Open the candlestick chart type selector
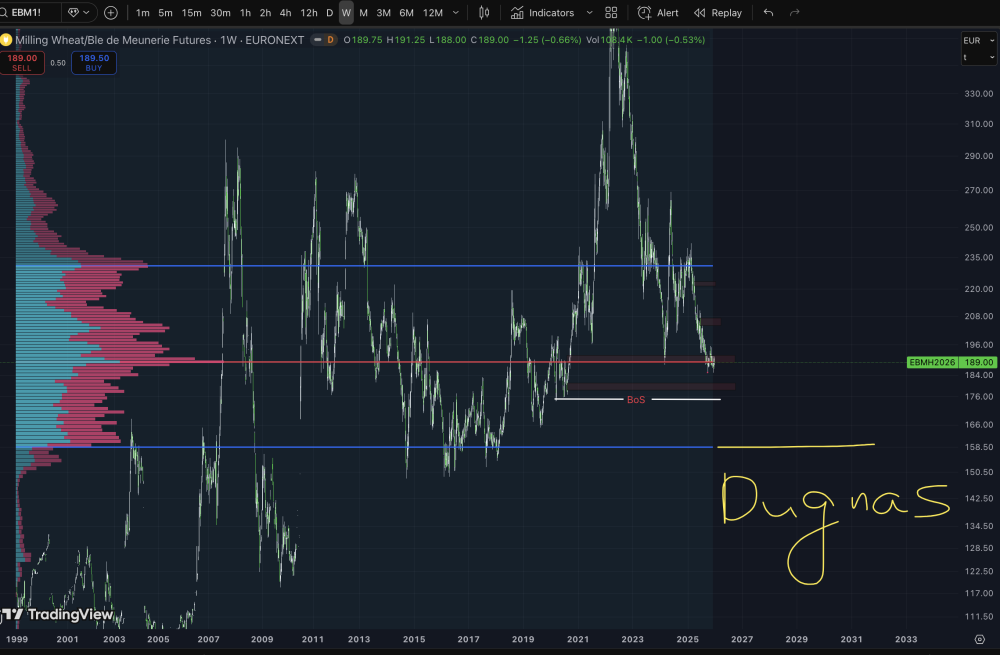The height and width of the screenshot is (655, 1000). [x=484, y=13]
